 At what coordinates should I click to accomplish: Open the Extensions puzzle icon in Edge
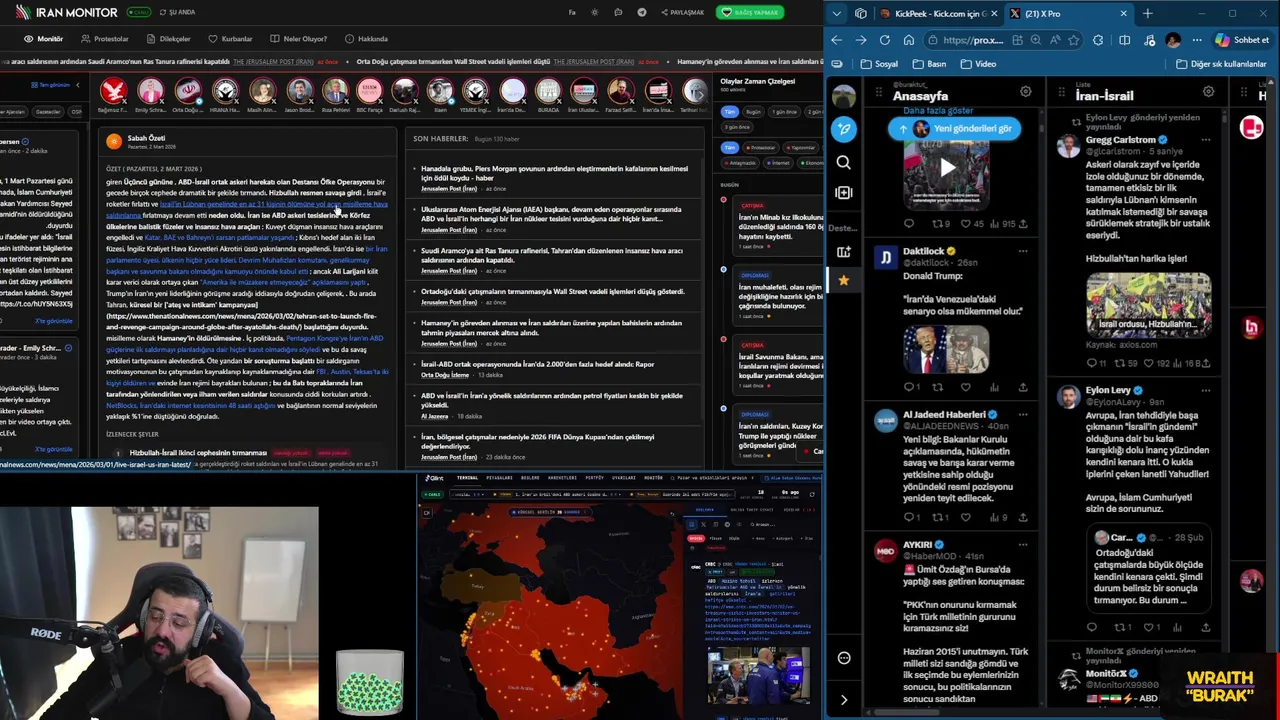click(x=1099, y=40)
